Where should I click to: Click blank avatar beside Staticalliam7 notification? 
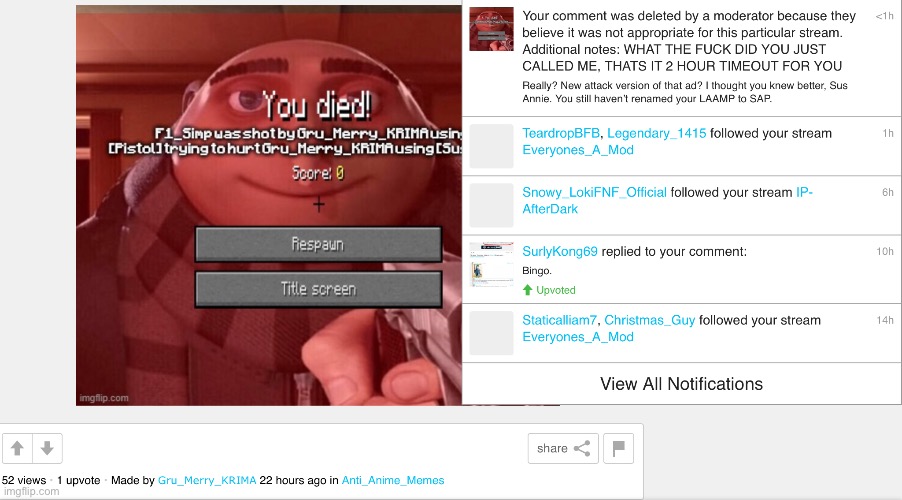click(491, 333)
